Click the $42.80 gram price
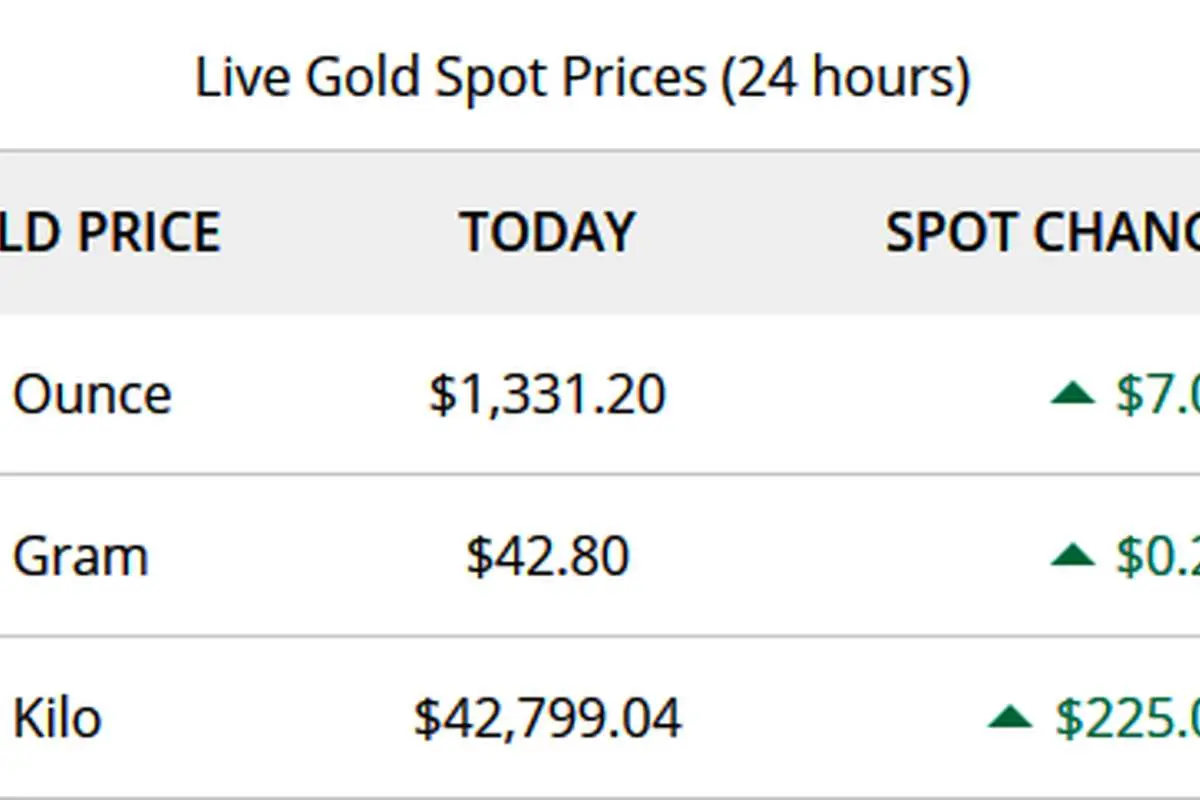Image resolution: width=1200 pixels, height=800 pixels. (x=547, y=555)
